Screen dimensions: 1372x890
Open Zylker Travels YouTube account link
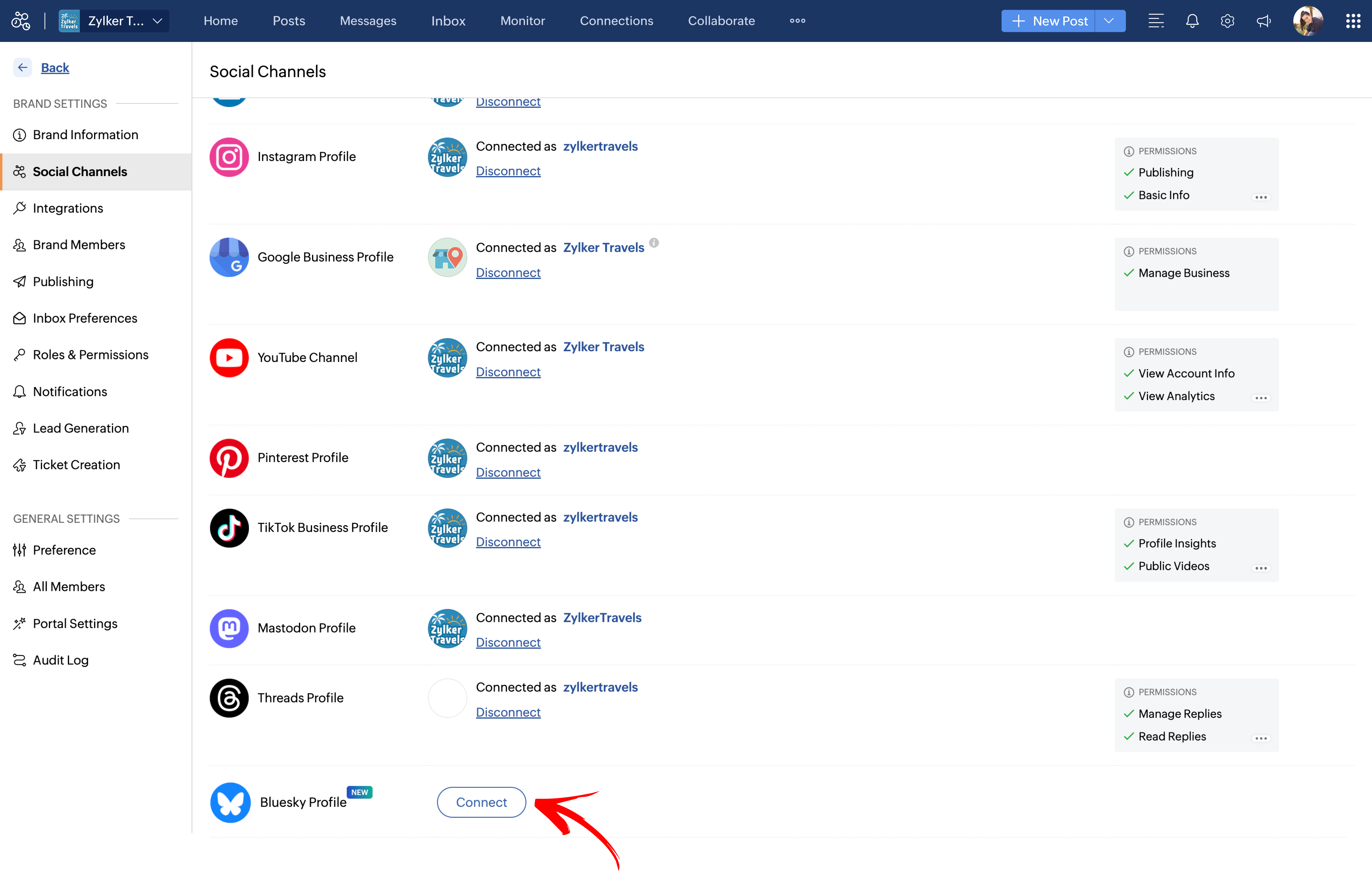point(604,347)
